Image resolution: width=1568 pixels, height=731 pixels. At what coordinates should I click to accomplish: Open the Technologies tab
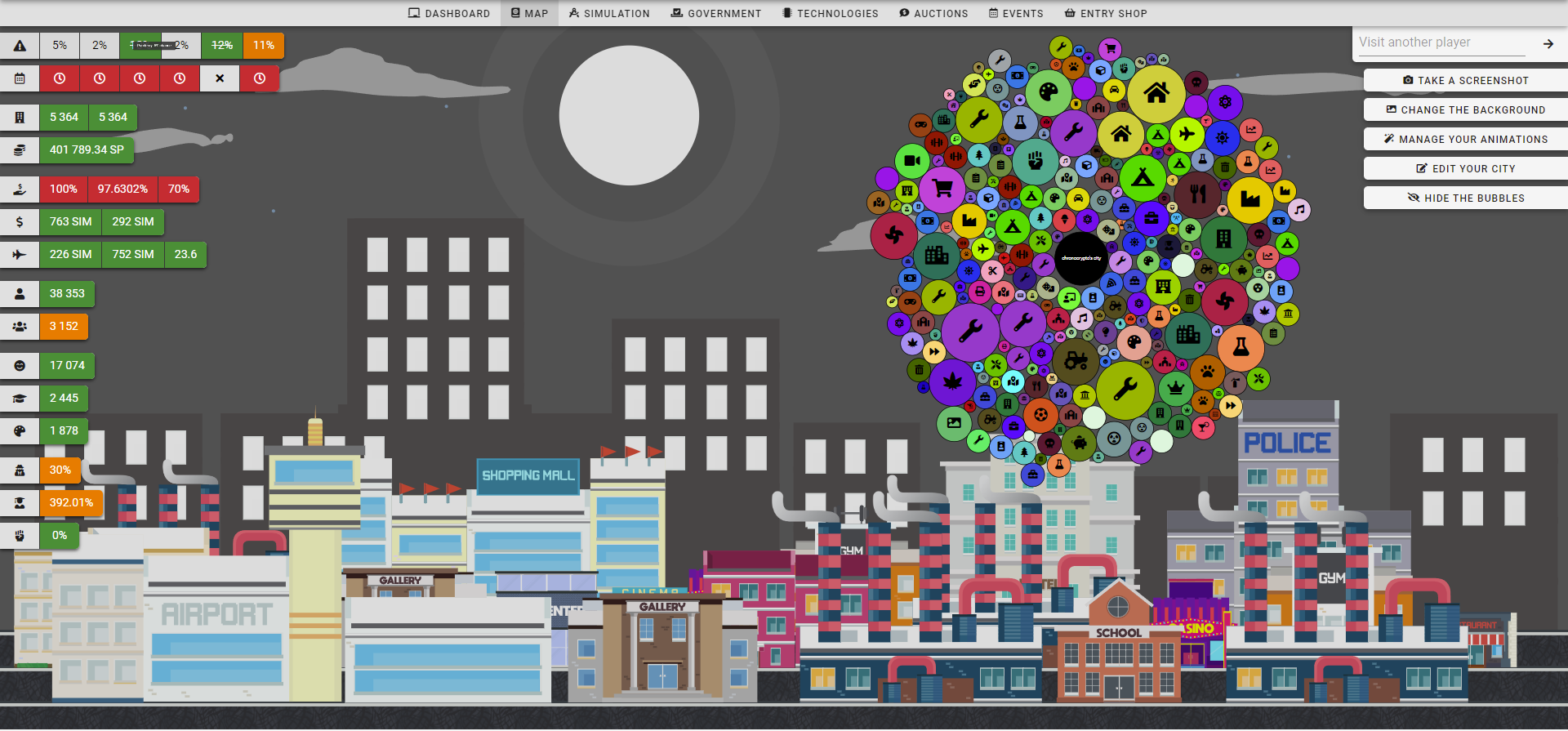830,13
